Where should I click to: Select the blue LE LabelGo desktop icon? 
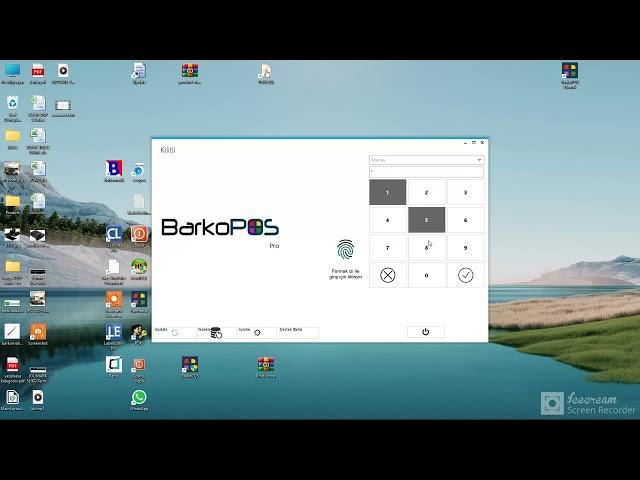click(x=114, y=336)
